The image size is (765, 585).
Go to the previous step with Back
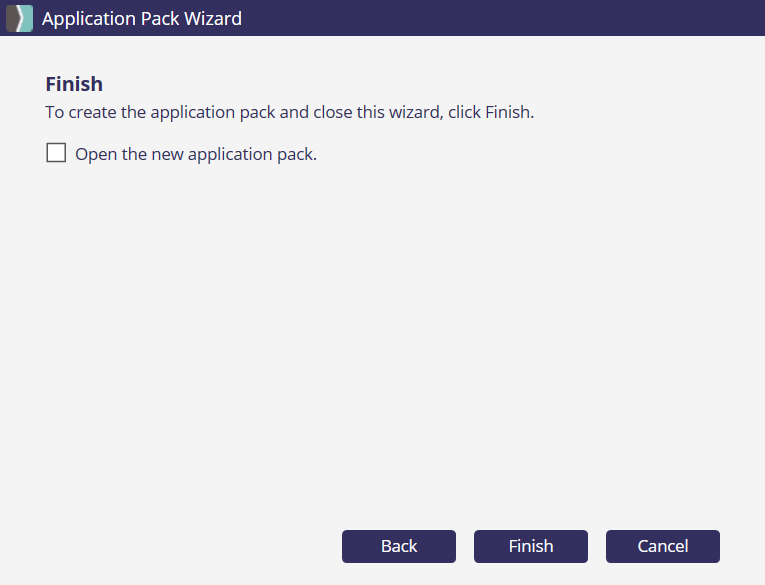(399, 546)
